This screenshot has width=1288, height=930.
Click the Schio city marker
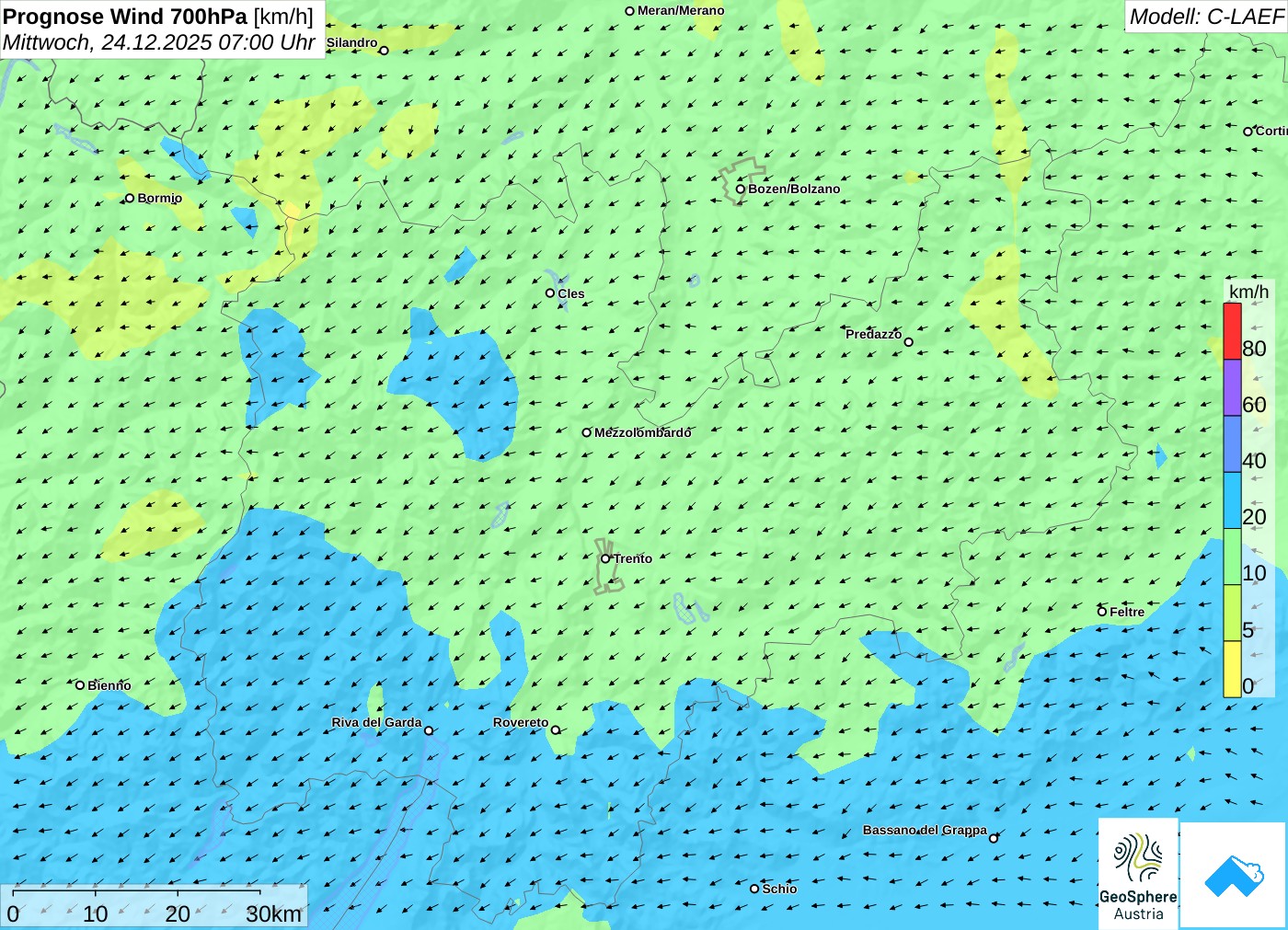[x=754, y=889]
